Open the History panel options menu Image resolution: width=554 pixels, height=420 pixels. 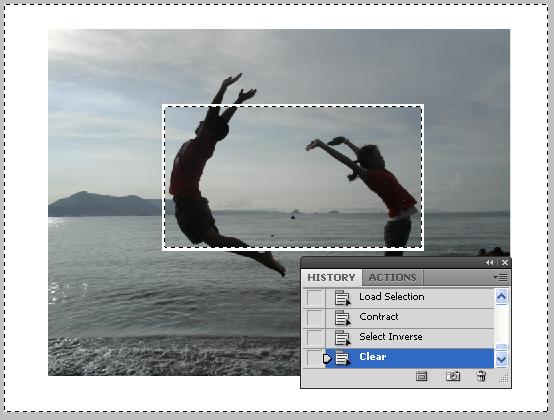coord(500,278)
